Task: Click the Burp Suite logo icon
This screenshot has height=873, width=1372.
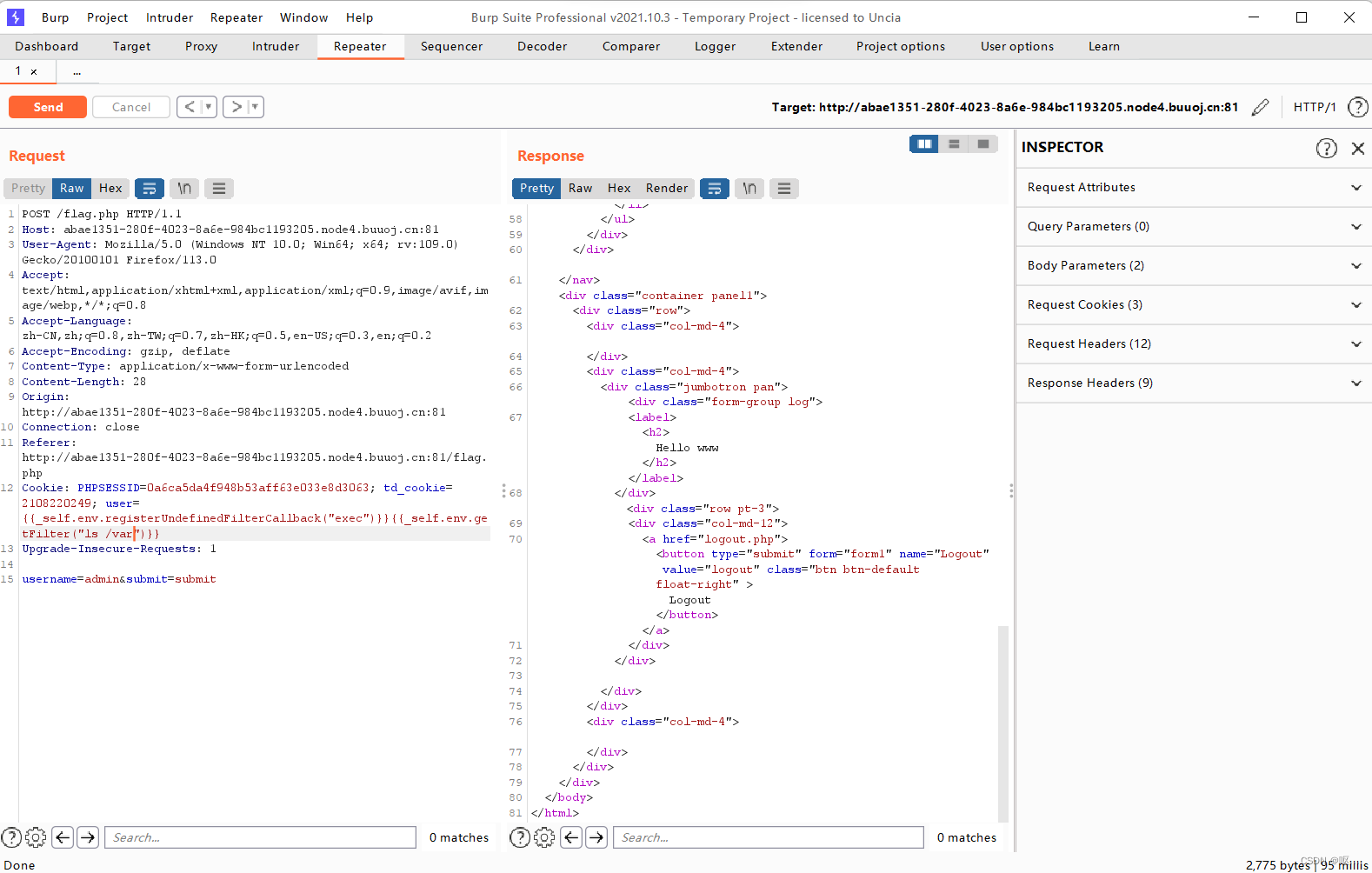Action: pyautogui.click(x=15, y=17)
